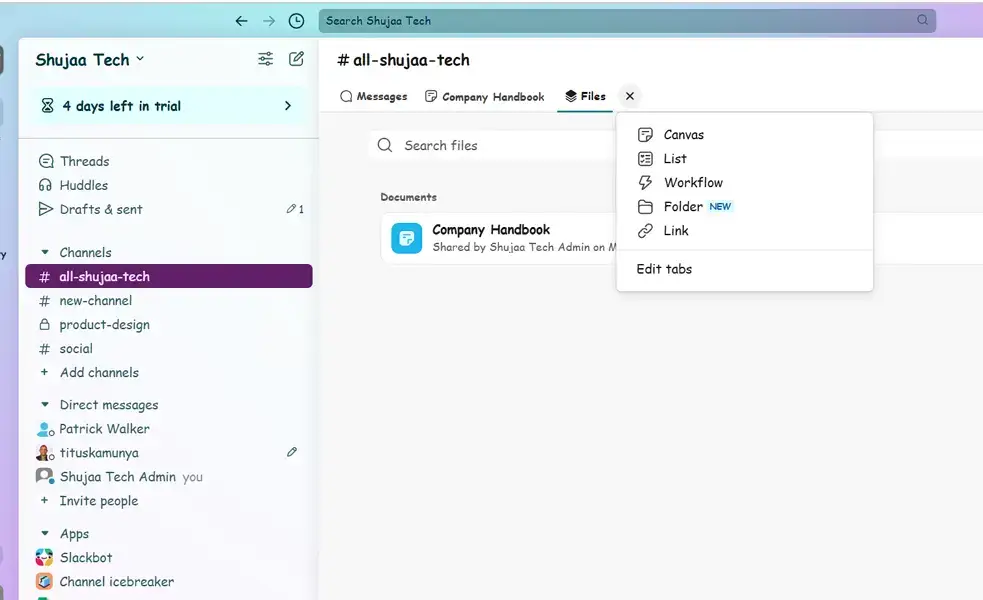This screenshot has height=600, width=983.
Task: Choose List from the add-tab menu
Action: [745, 159]
